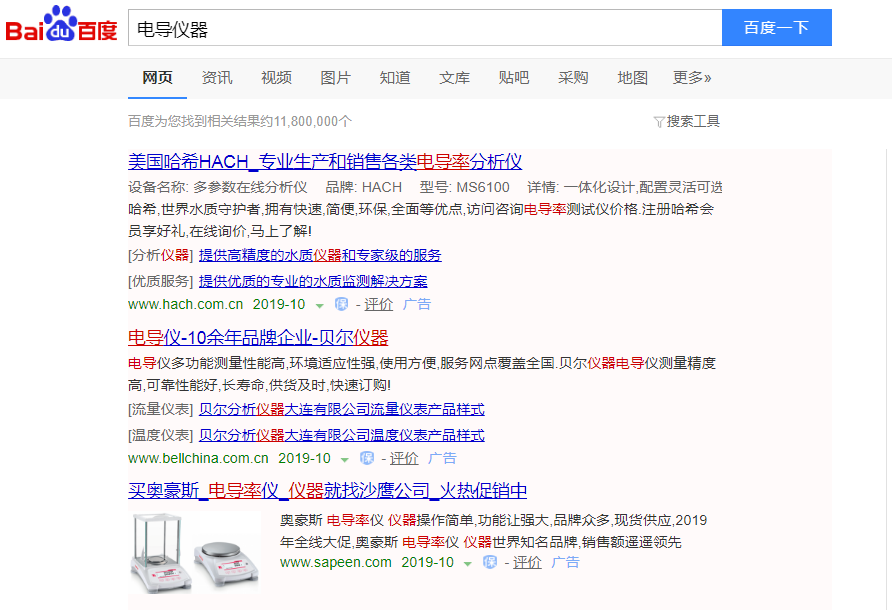Image resolution: width=892 pixels, height=610 pixels.
Task: Open 贝尔分析仪器大连有限公司温度仪表产品样式 link
Action: [x=342, y=435]
